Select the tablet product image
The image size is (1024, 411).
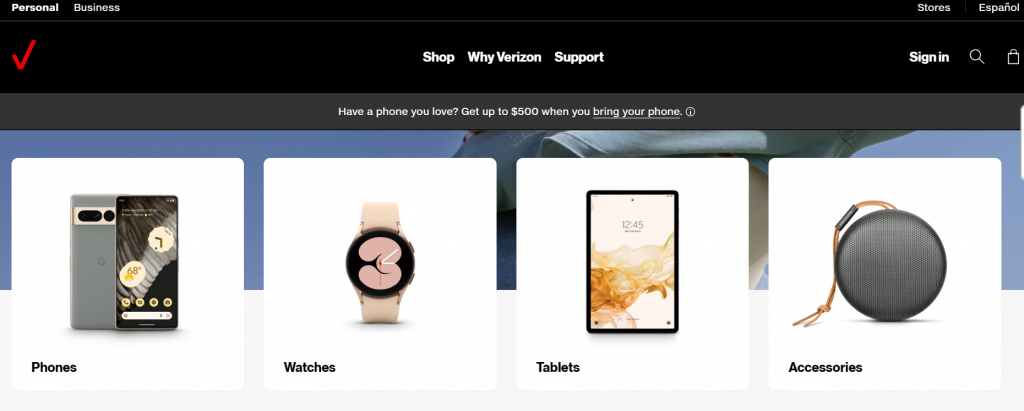click(x=632, y=261)
